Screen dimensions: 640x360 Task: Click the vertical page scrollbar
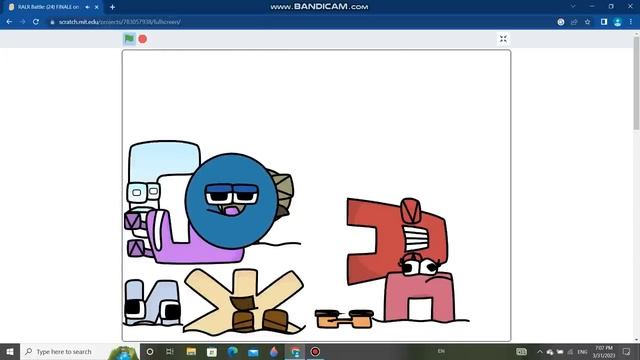click(x=636, y=84)
